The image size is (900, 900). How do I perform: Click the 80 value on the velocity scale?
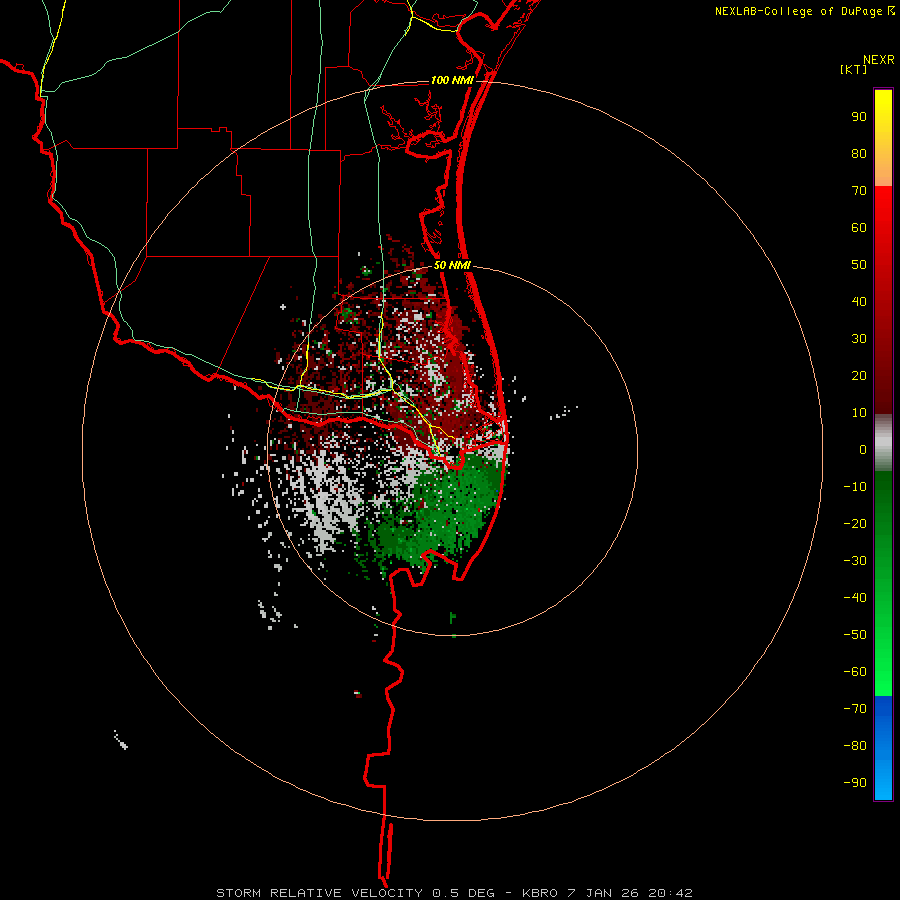pos(859,154)
